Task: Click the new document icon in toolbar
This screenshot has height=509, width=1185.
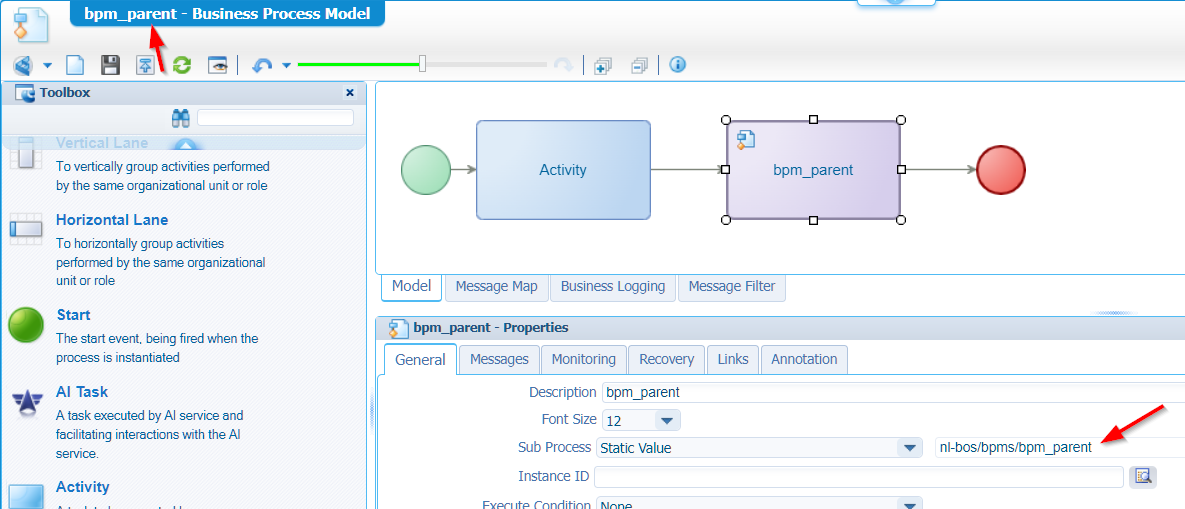Action: [x=75, y=65]
